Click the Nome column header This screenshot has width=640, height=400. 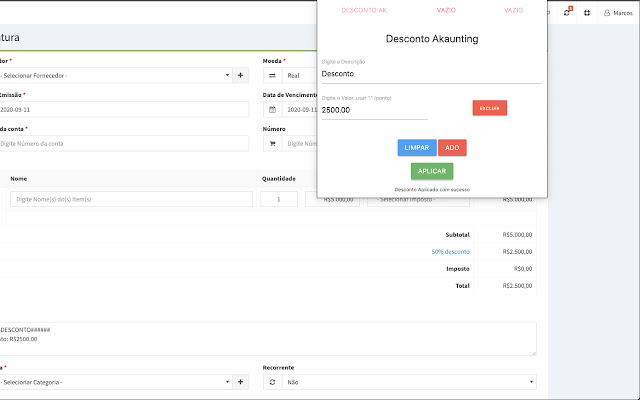[19, 179]
